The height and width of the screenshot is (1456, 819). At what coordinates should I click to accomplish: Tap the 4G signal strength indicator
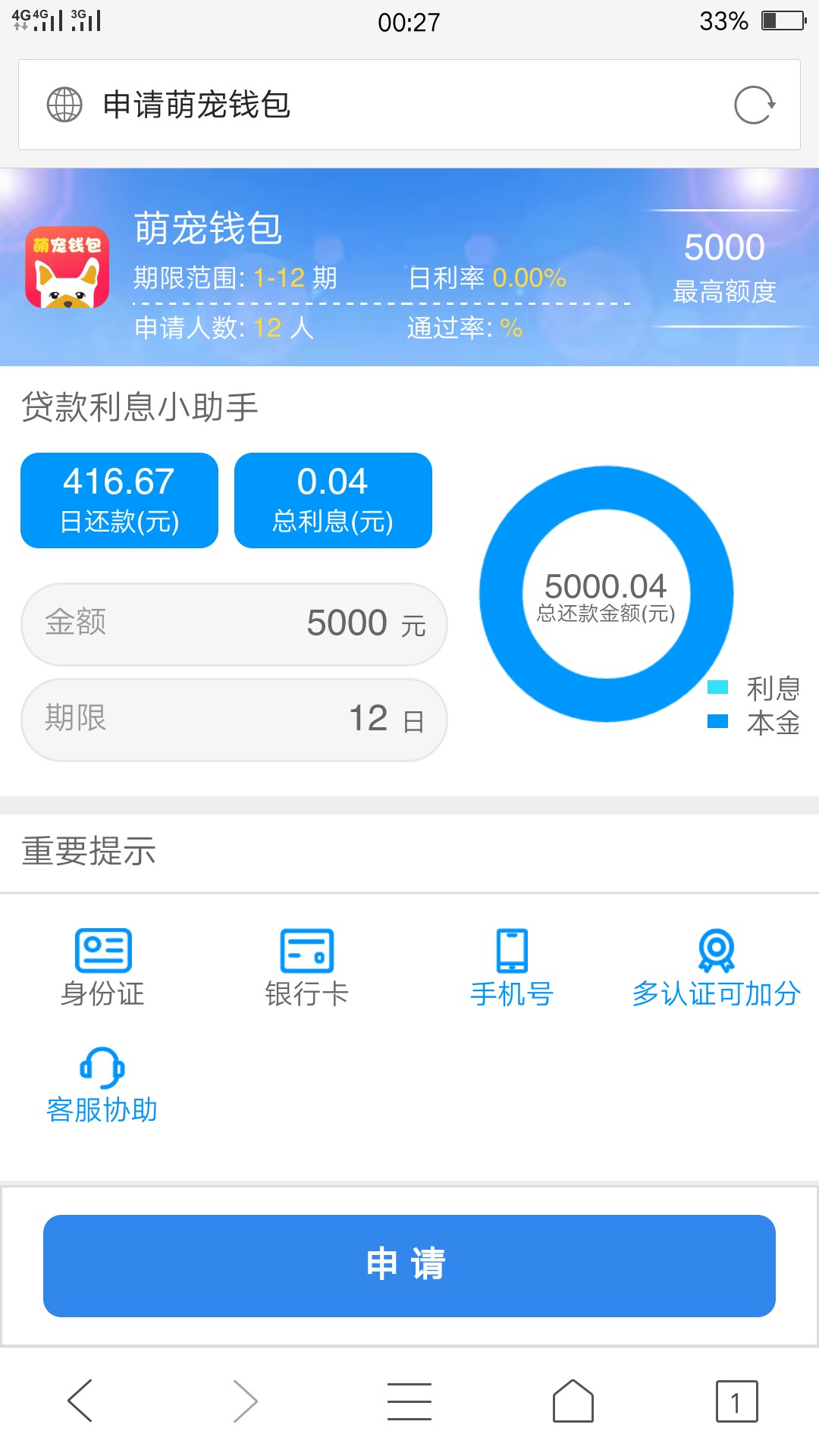pos(38,20)
